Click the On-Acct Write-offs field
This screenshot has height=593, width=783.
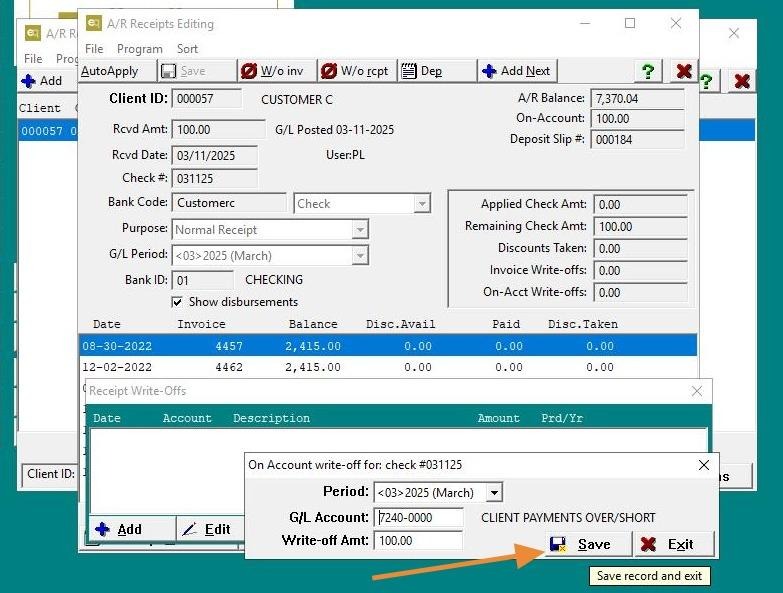(640, 293)
